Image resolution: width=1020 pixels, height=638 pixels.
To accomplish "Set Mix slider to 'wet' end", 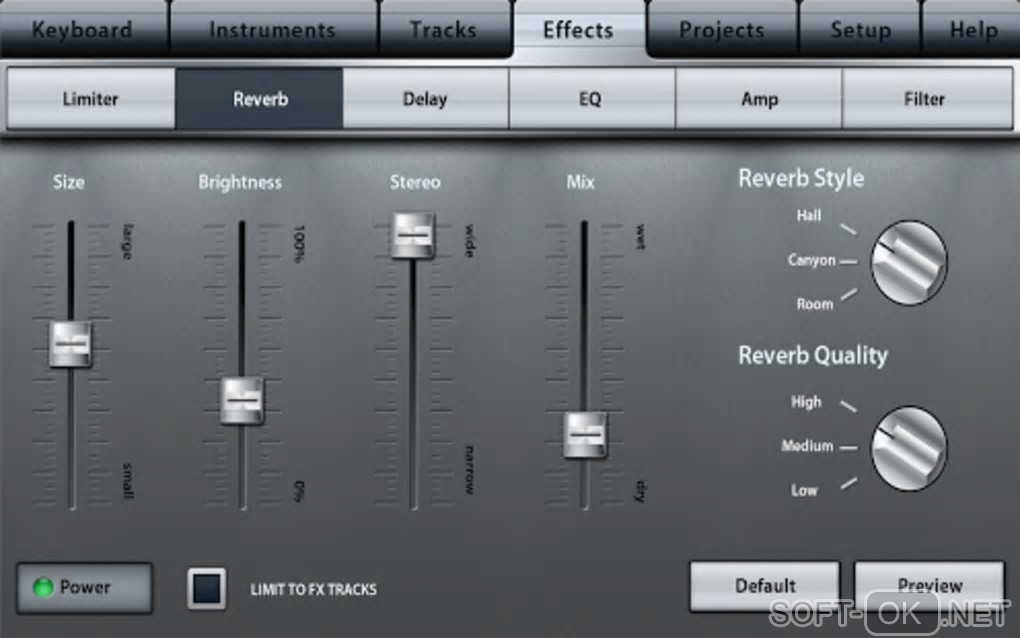I will coord(641,237).
